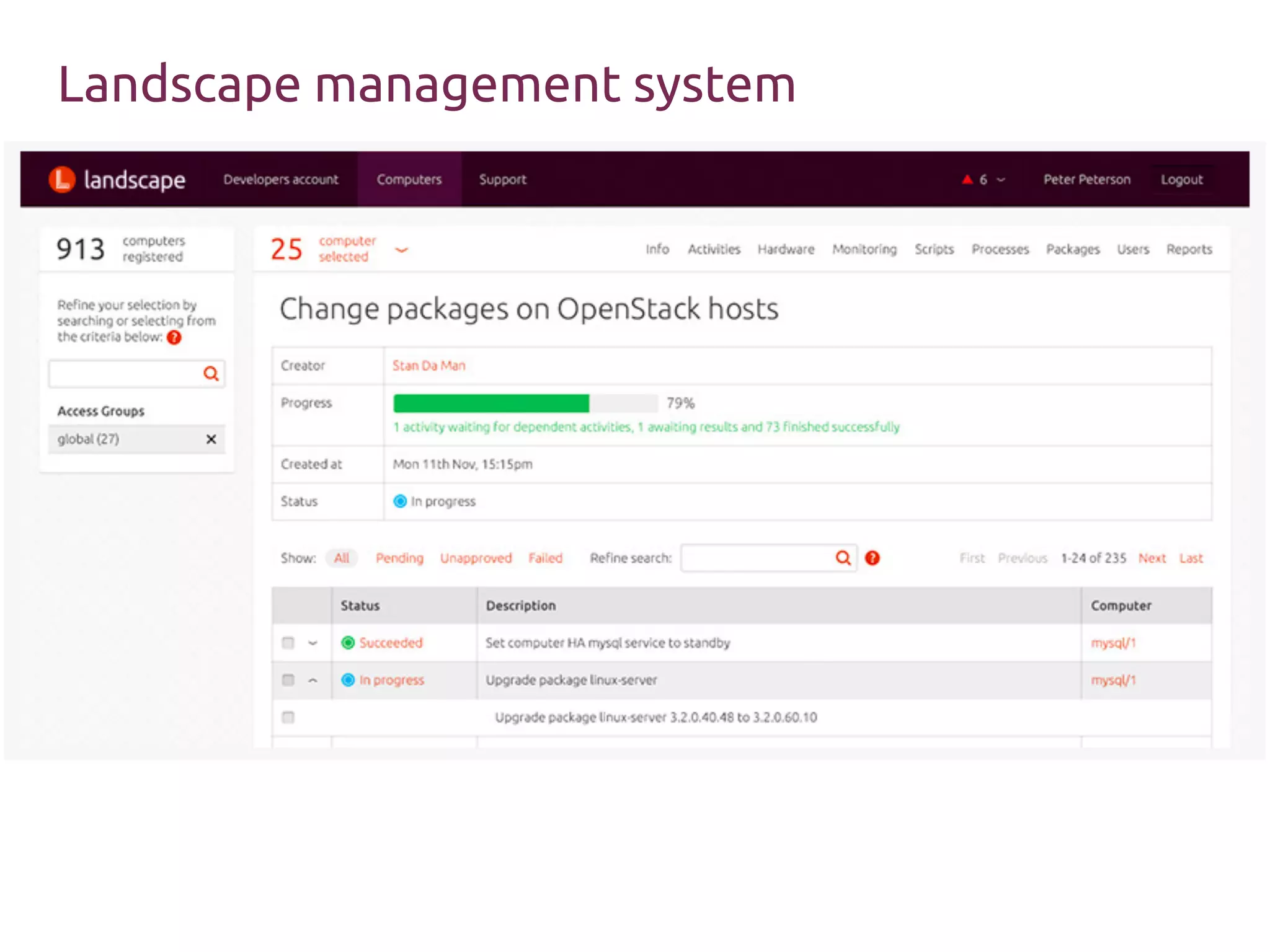Open mysql/1 link in Succeeded row
Viewport: 1270px width, 952px height.
pyautogui.click(x=1113, y=643)
